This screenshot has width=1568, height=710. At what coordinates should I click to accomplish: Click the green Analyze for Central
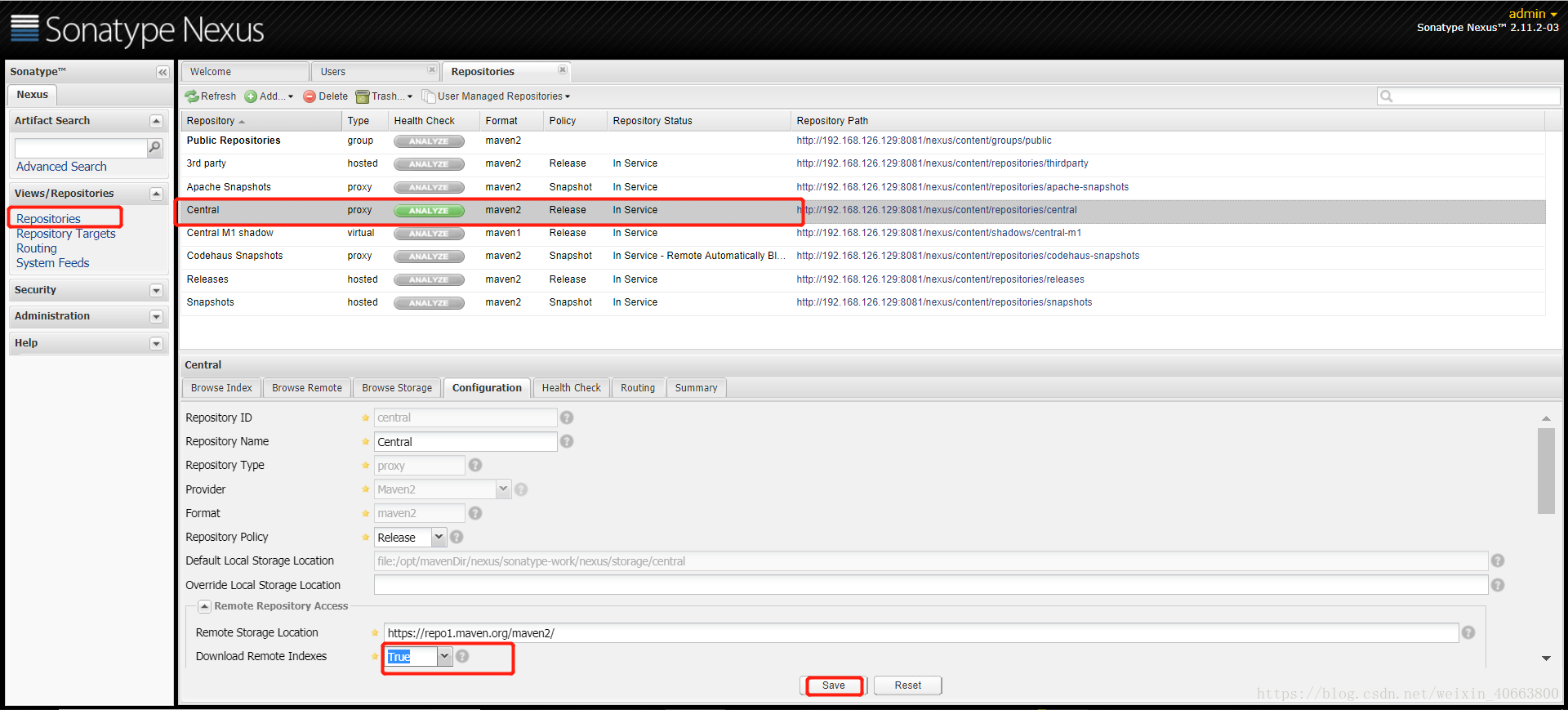point(429,211)
